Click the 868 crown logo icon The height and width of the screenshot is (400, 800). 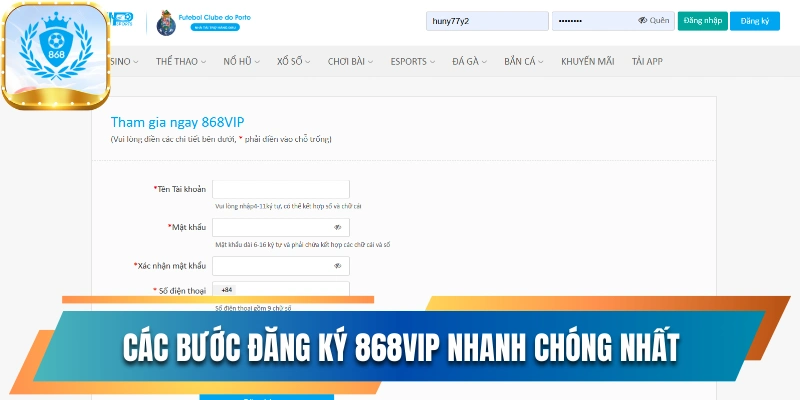pos(56,55)
